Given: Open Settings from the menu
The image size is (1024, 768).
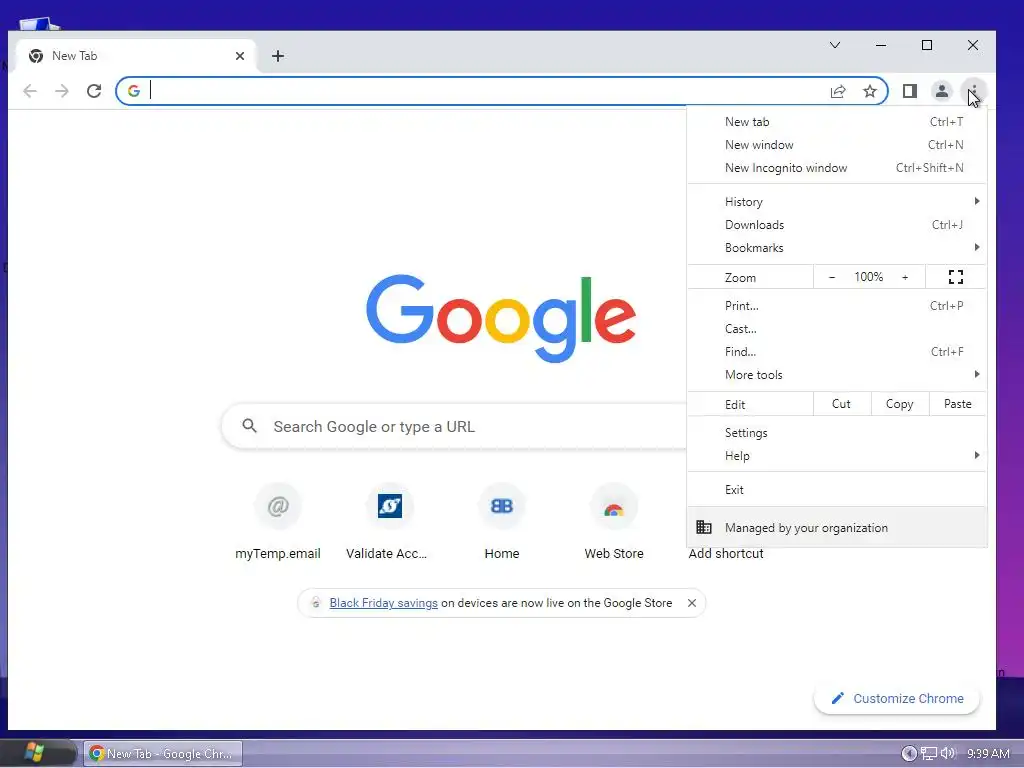Looking at the screenshot, I should pos(837,433).
